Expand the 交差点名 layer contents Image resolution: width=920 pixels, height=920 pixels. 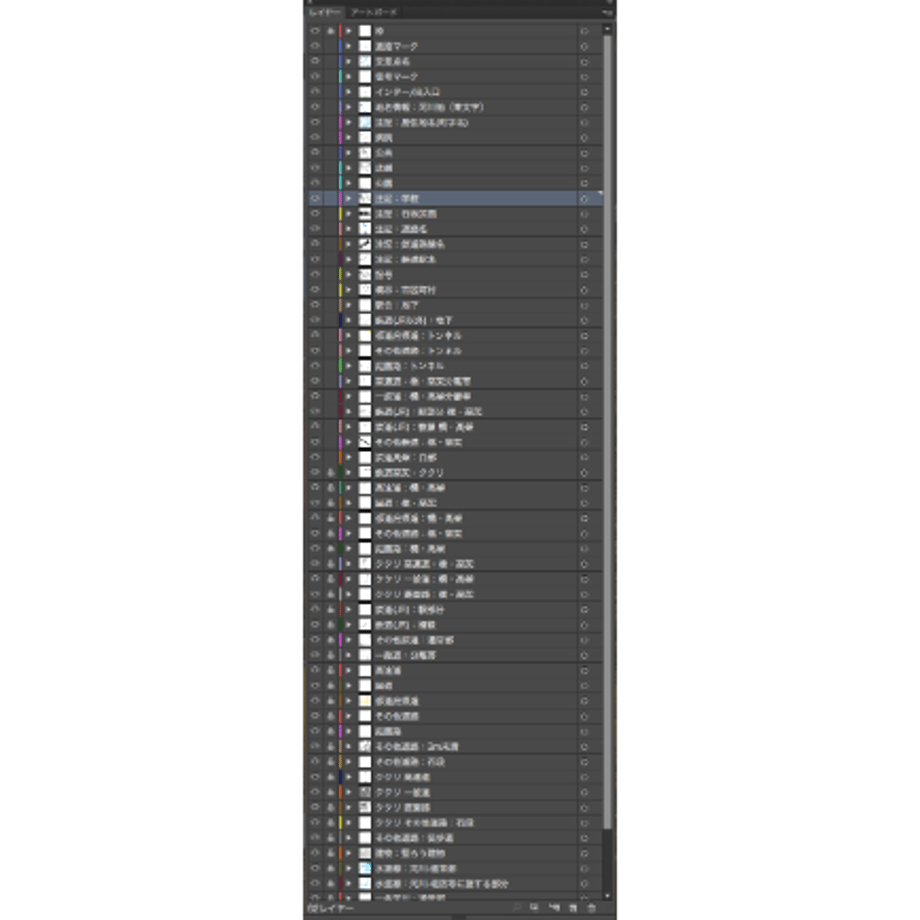pyautogui.click(x=349, y=61)
